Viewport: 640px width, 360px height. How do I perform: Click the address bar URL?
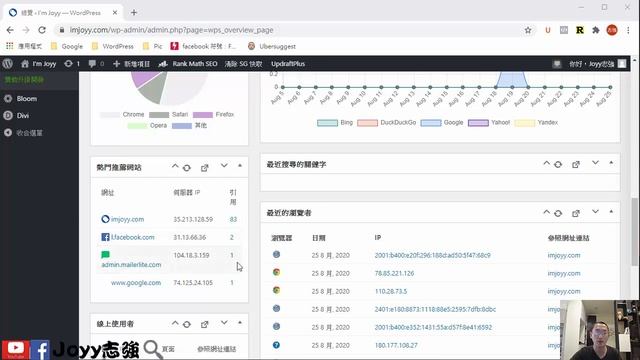(171, 30)
